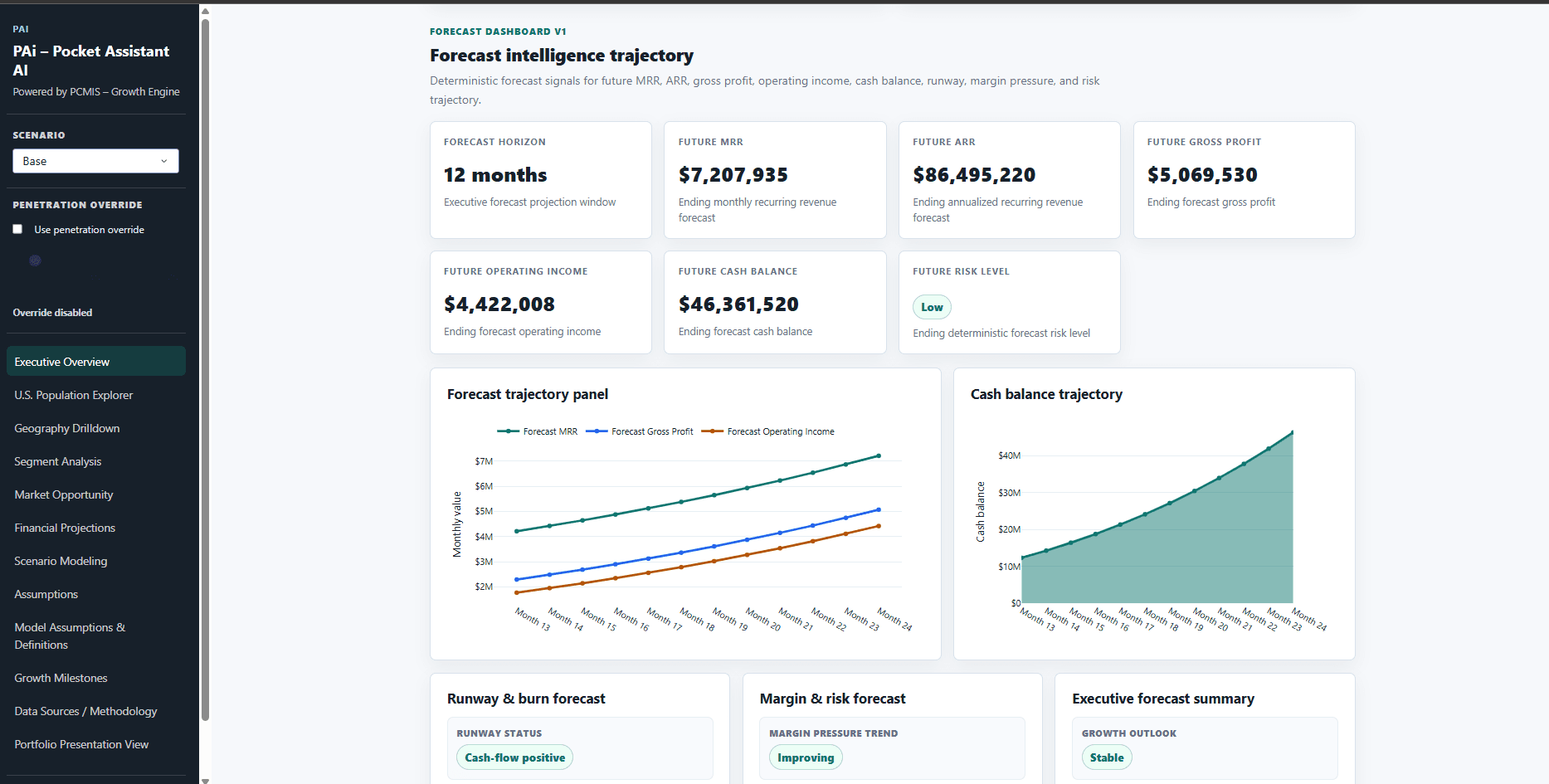Click the $46,361,520 cash balance value

(x=738, y=304)
